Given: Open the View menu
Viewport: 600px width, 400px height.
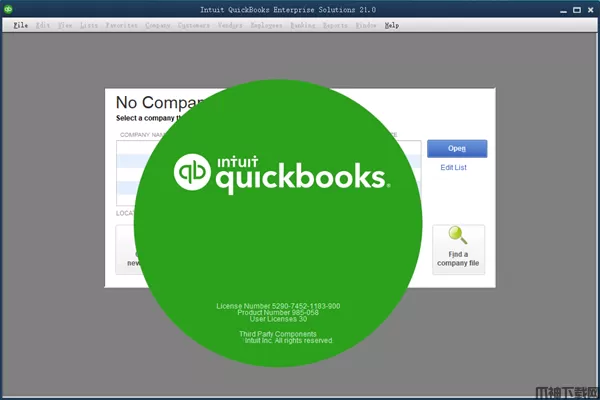Looking at the screenshot, I should (65, 25).
